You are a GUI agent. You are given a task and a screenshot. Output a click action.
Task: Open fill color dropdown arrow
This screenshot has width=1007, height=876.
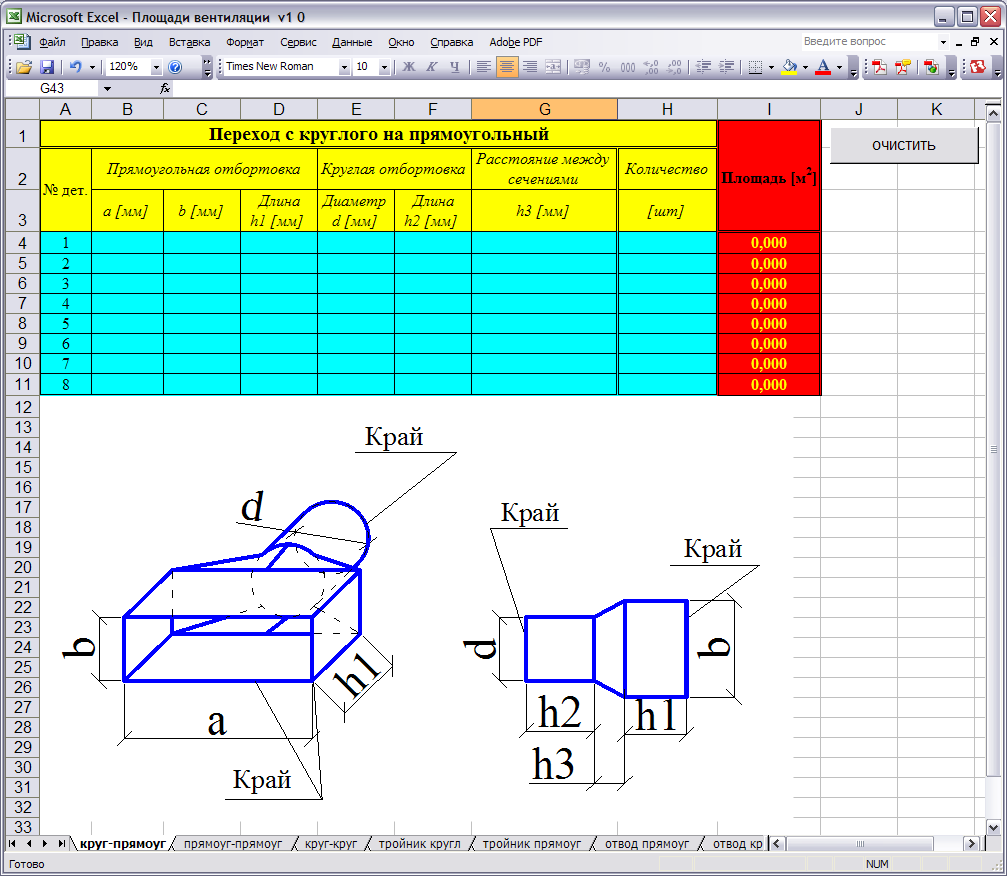click(x=805, y=67)
